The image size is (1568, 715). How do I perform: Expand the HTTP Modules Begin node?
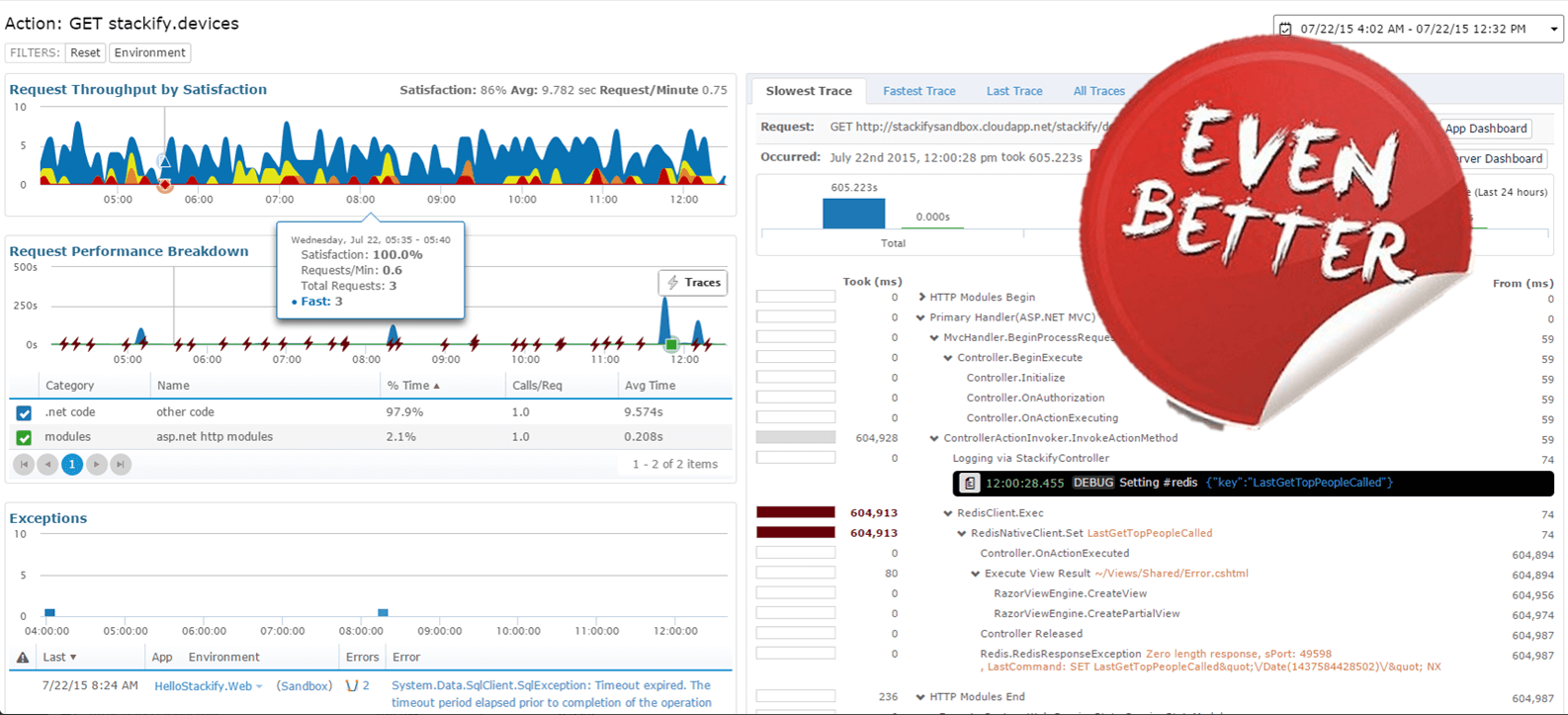921,297
